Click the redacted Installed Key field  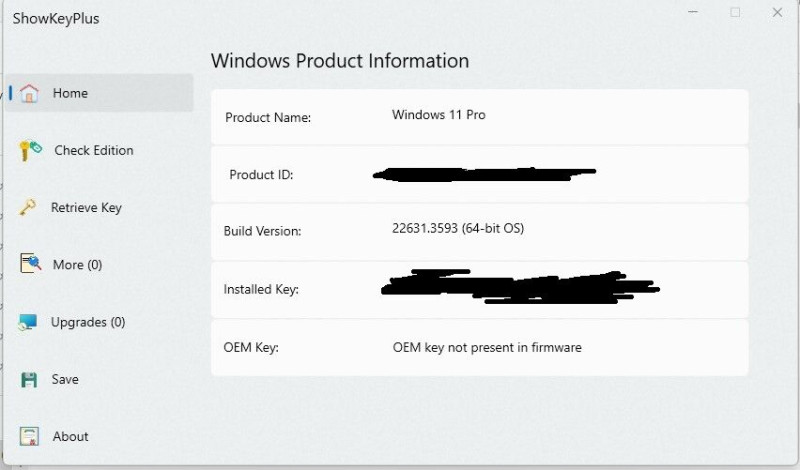(520, 286)
